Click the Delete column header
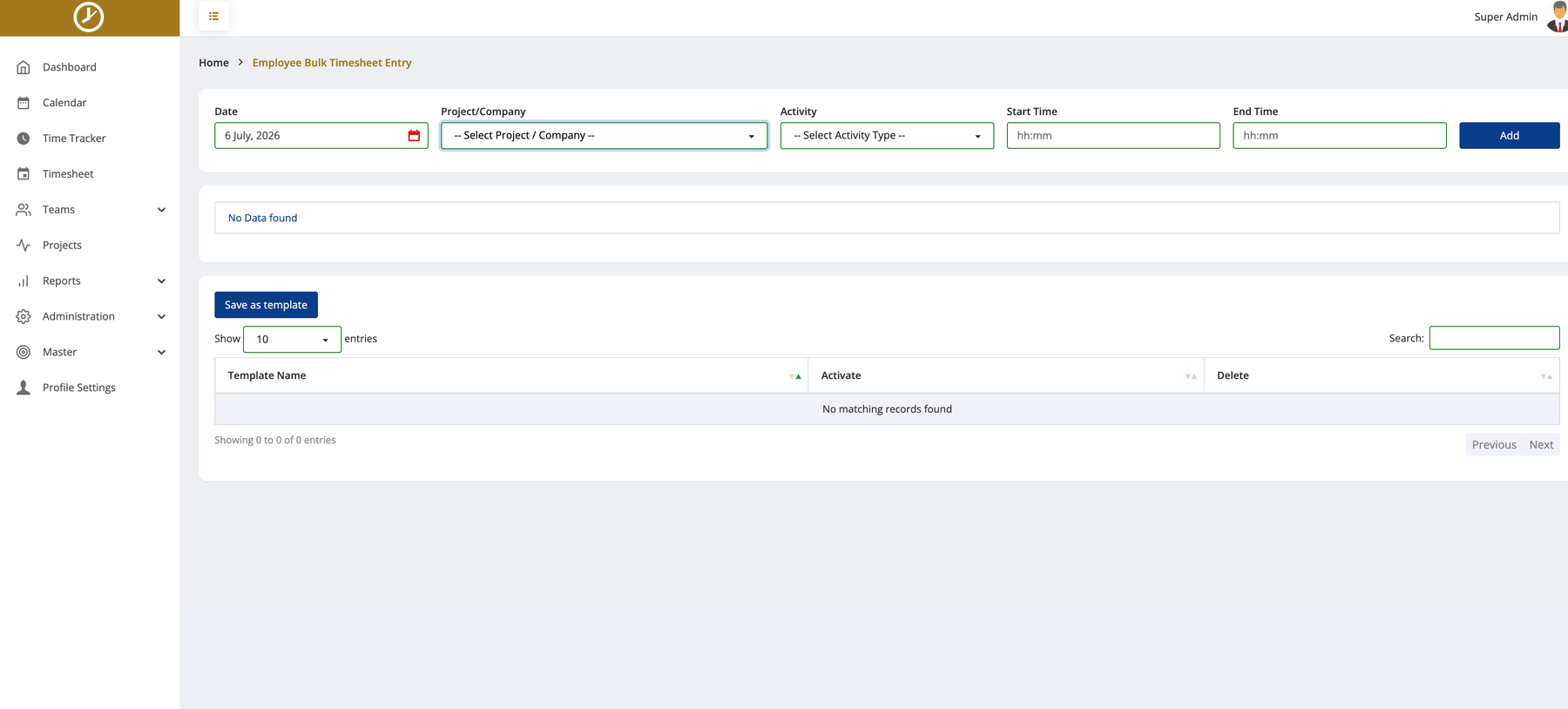Image resolution: width=1568 pixels, height=709 pixels. point(1382,376)
